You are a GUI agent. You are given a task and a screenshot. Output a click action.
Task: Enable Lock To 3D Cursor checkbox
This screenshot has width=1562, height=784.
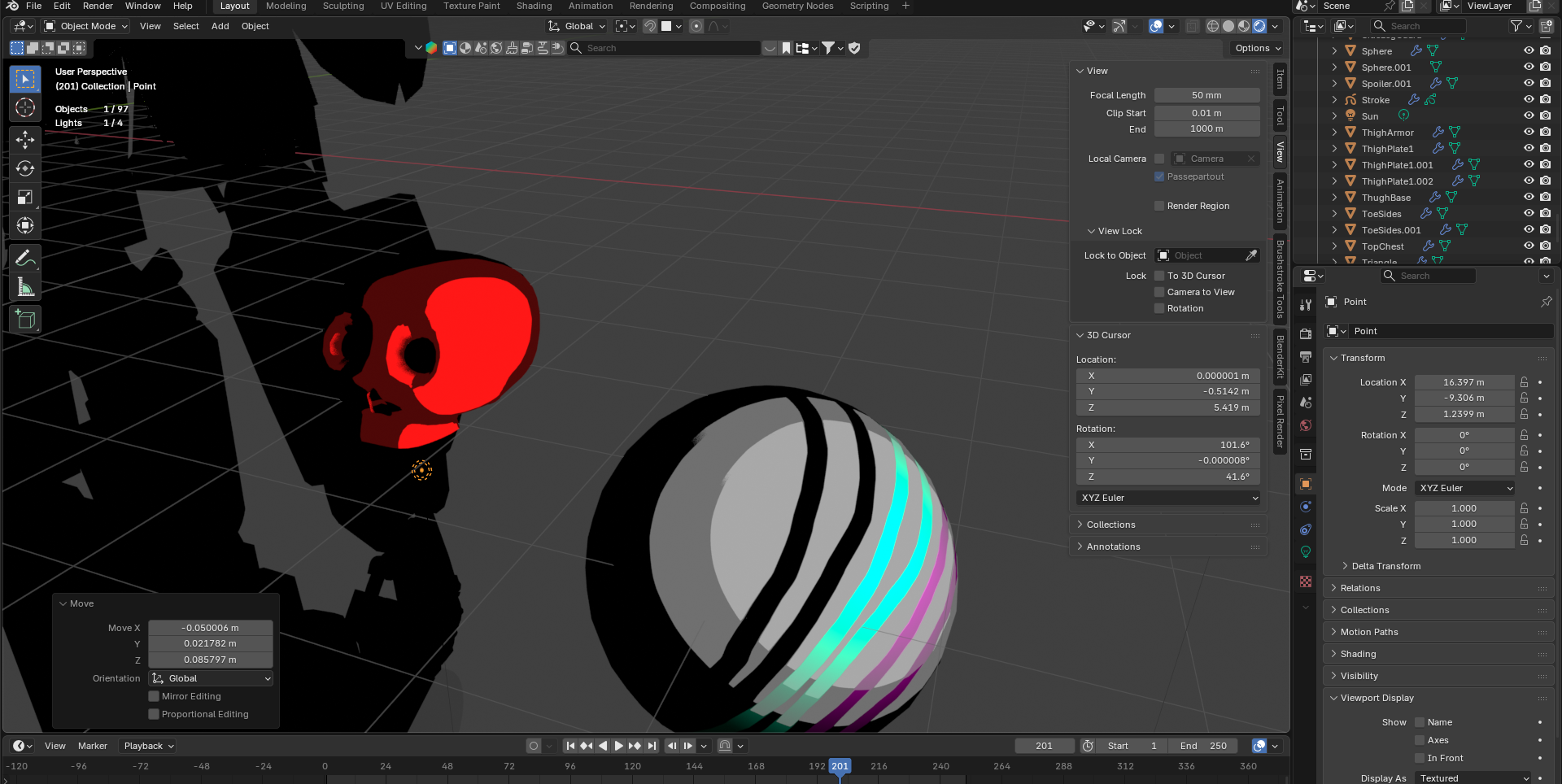click(1159, 276)
